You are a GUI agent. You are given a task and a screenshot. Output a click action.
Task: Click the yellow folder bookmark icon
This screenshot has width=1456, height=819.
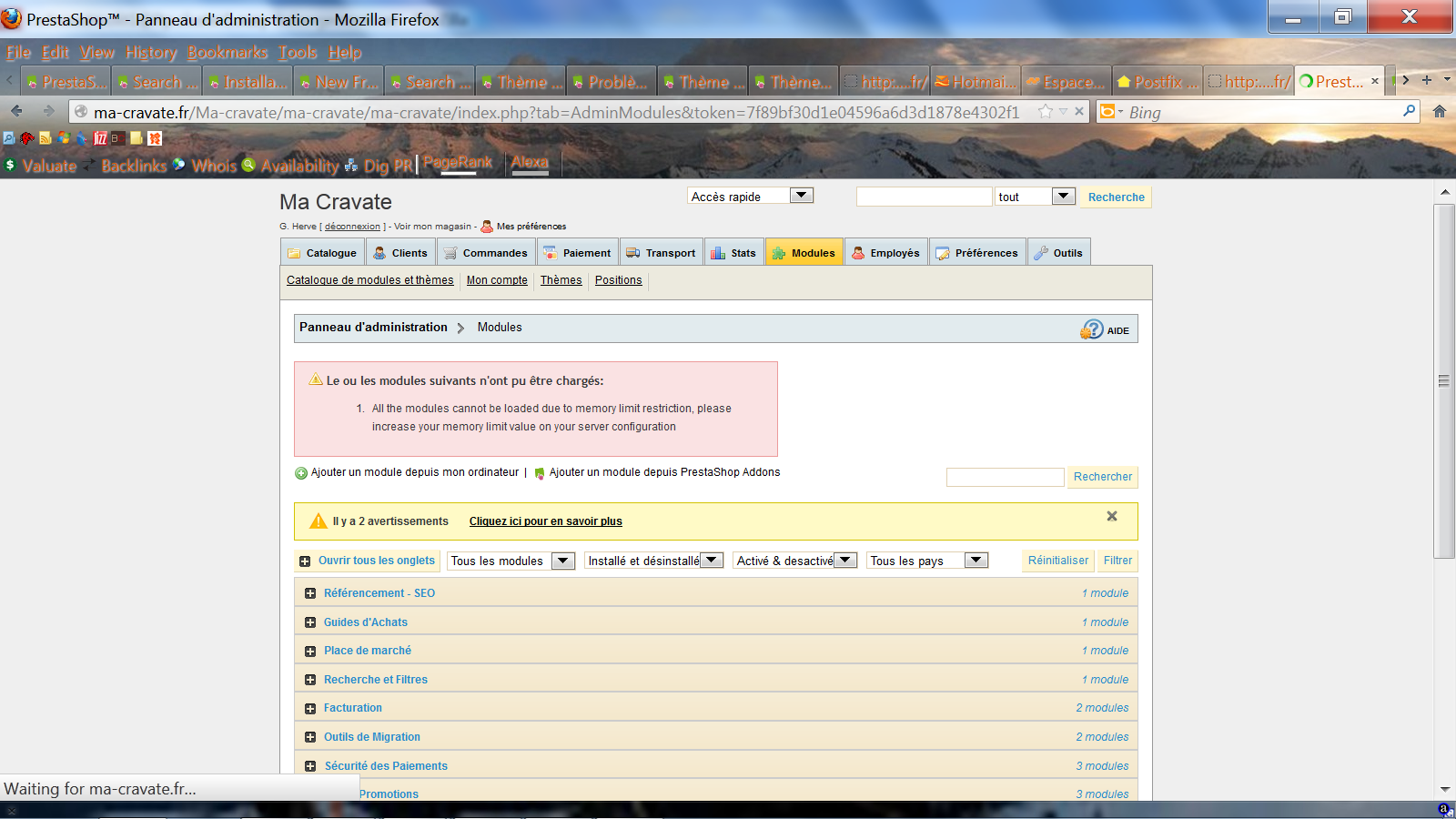(x=136, y=138)
